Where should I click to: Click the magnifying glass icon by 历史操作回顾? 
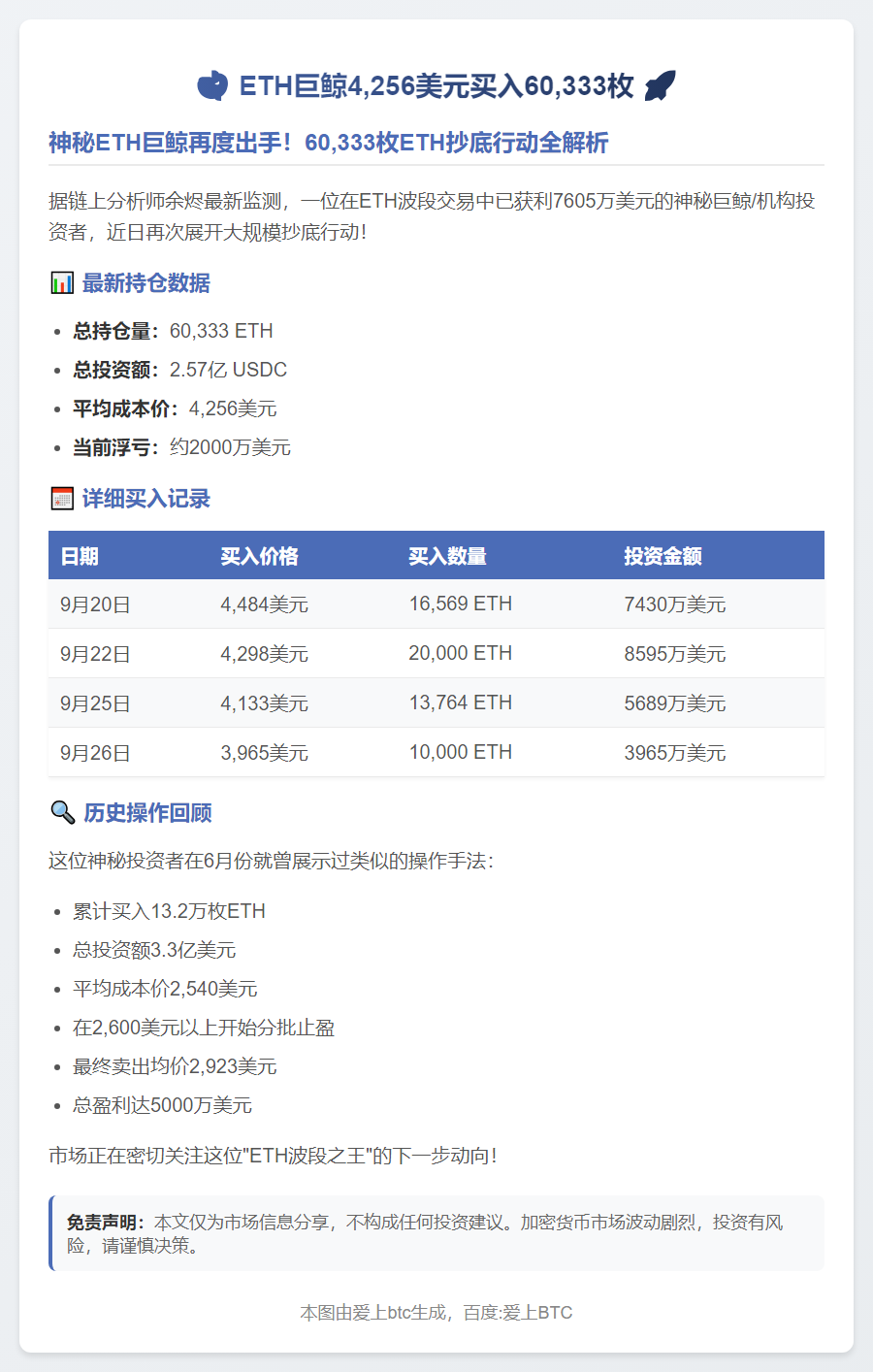(x=63, y=812)
